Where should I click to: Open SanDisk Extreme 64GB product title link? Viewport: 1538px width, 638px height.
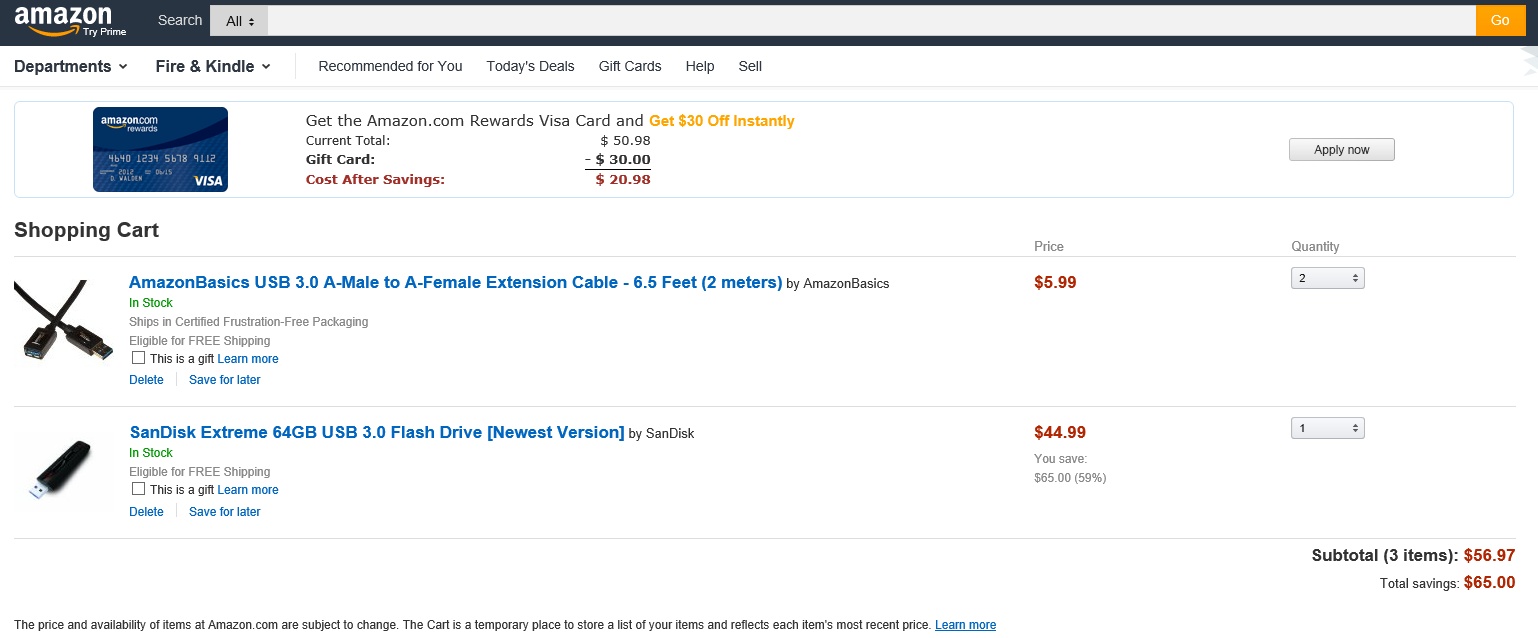[x=377, y=432]
